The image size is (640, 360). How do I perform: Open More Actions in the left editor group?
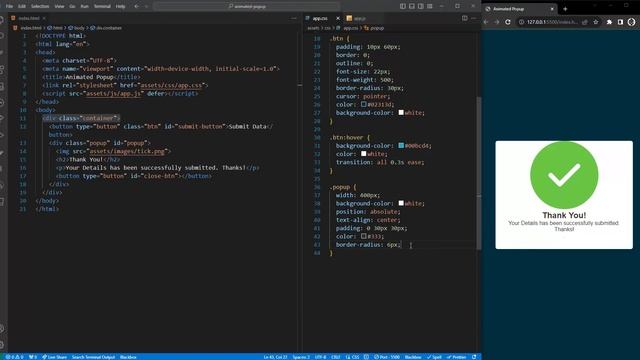[293, 18]
